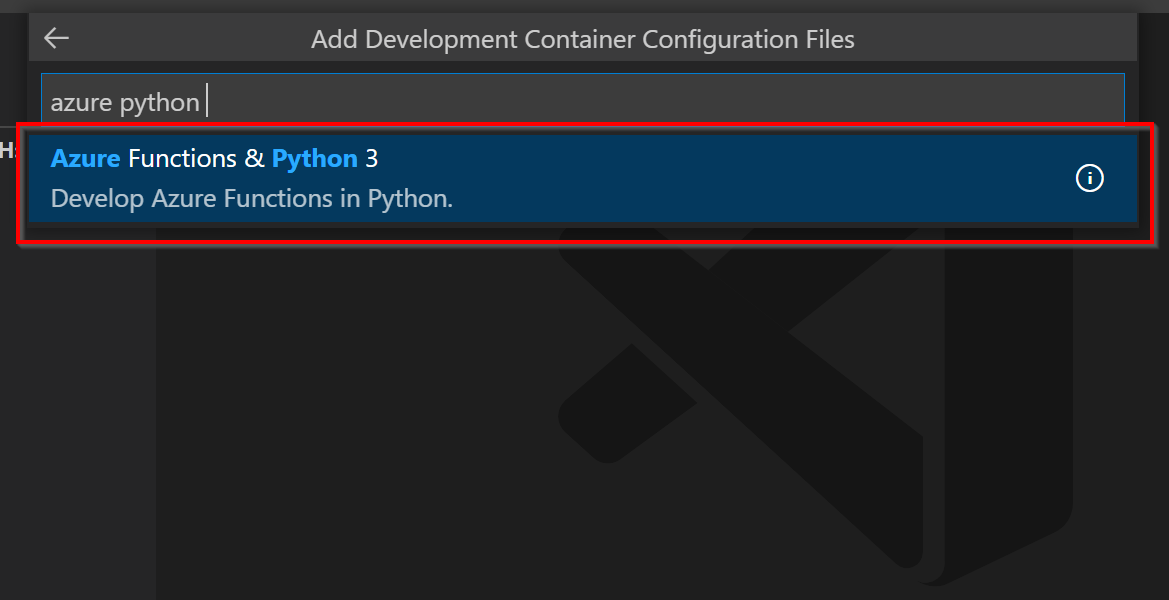Open info for Azure Functions & Python 3

[x=1089, y=178]
